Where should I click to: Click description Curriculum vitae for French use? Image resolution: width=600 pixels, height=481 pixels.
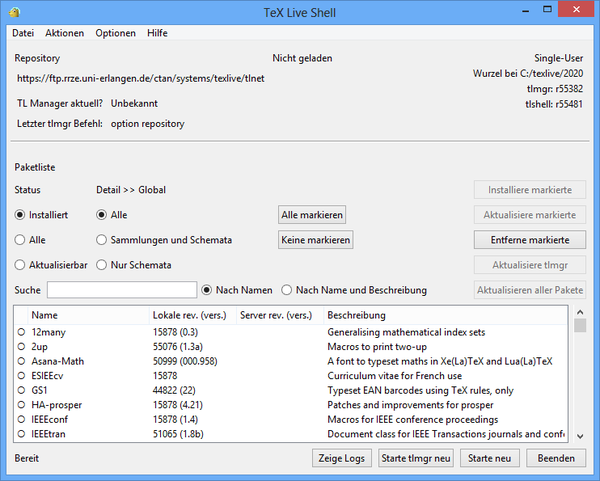395,375
